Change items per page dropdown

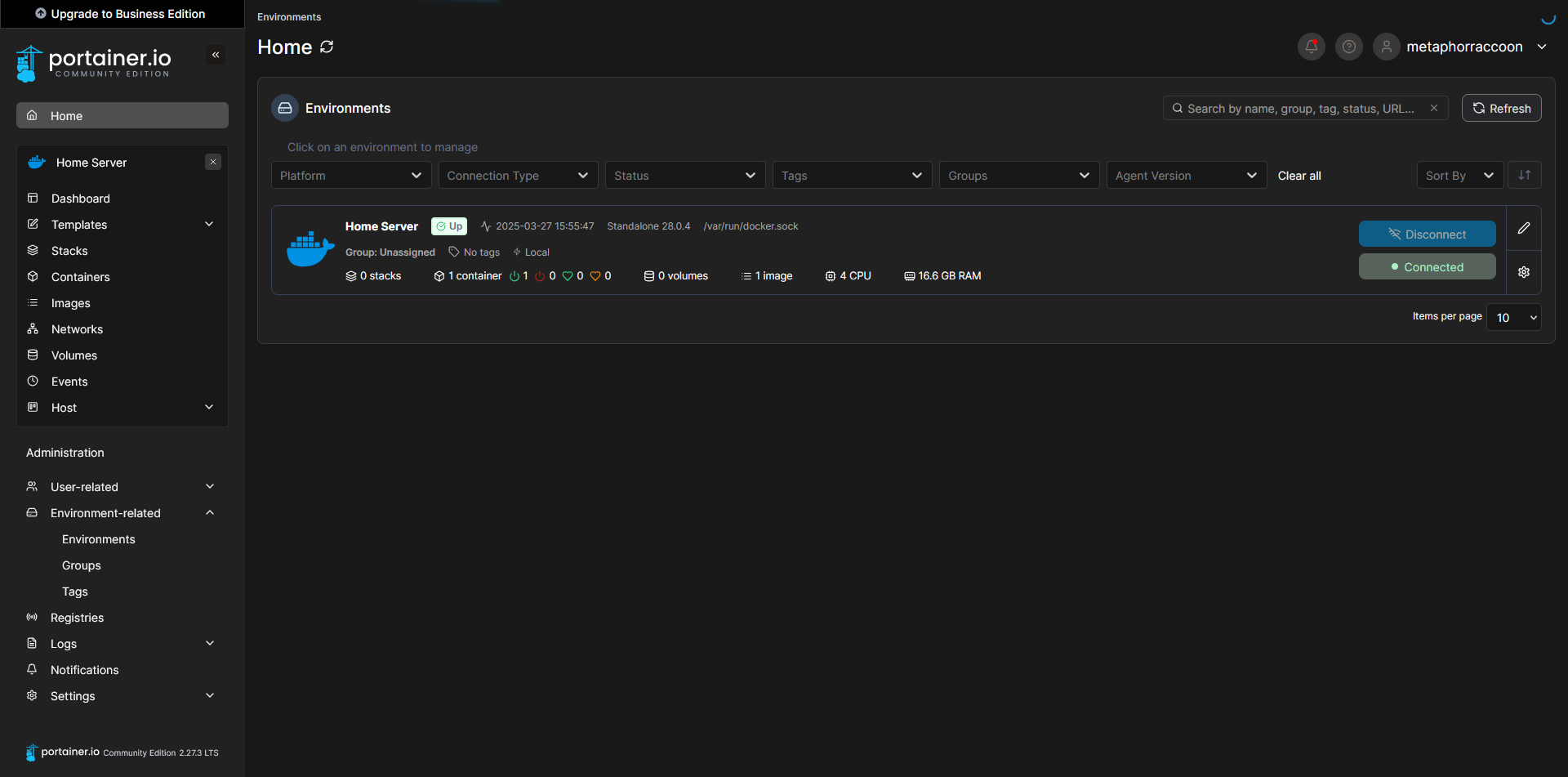tap(1513, 317)
